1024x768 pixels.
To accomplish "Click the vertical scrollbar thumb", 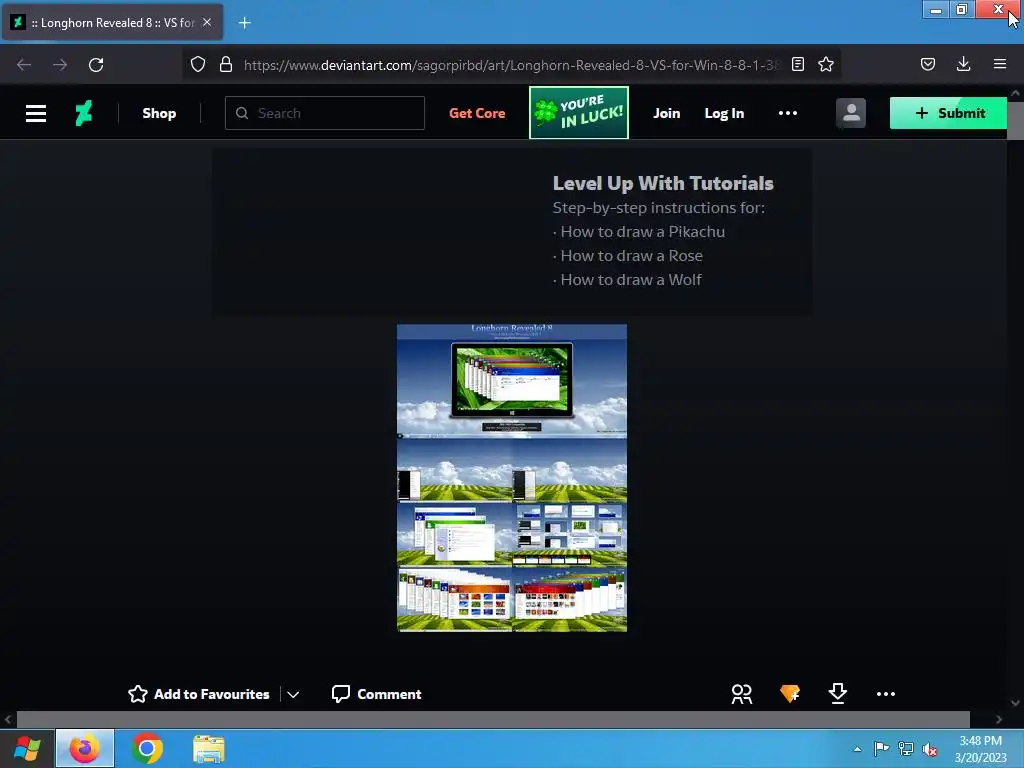I will click(1015, 120).
